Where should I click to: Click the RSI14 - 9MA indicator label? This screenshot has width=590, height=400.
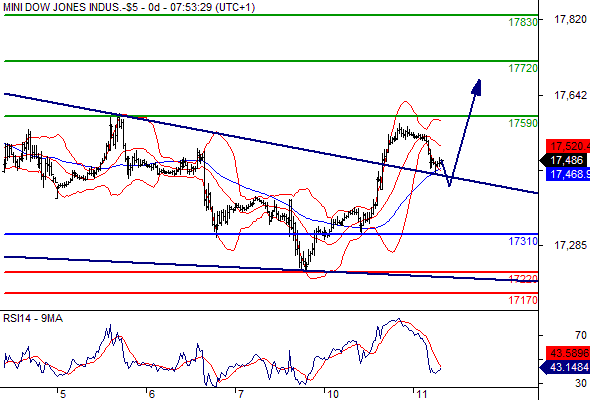click(33, 318)
